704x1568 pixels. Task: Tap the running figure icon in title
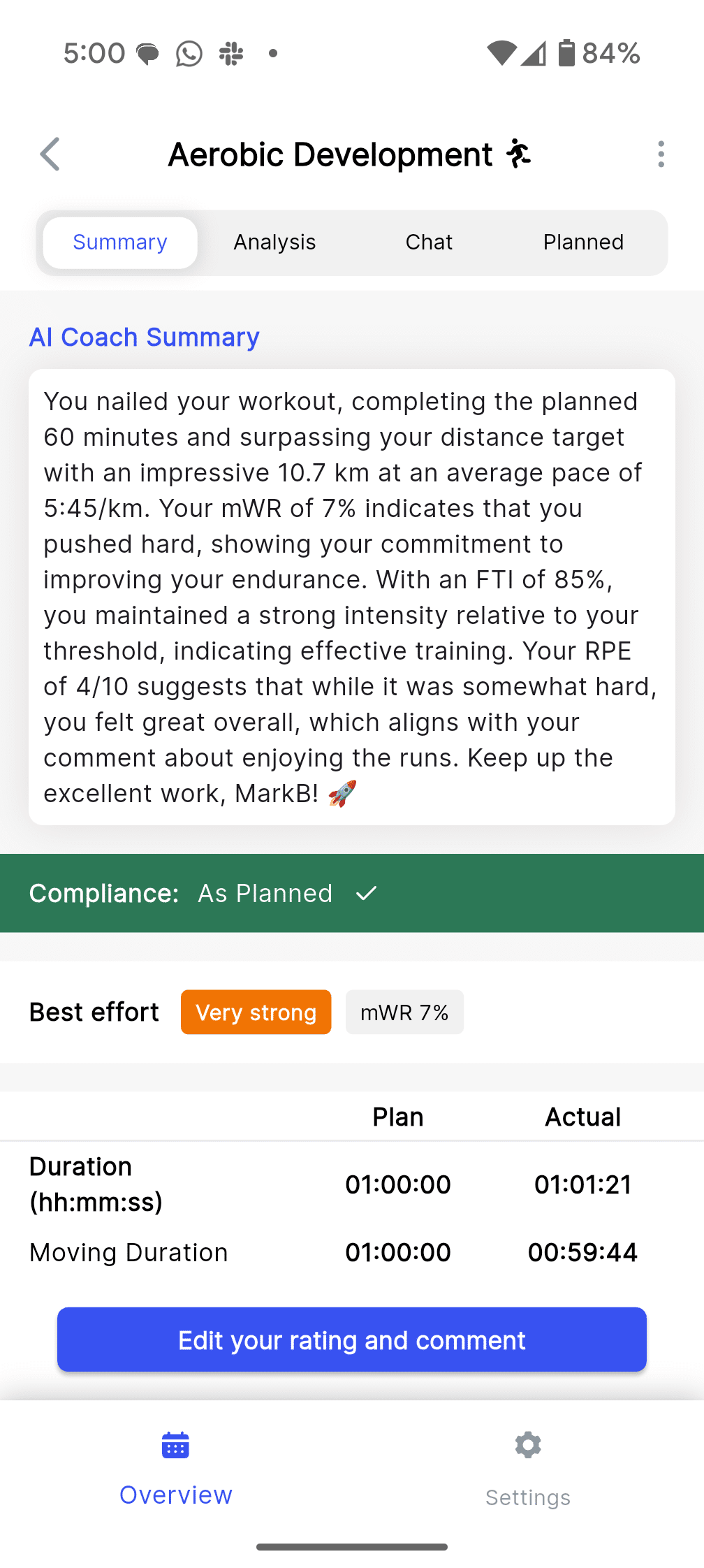click(x=518, y=154)
